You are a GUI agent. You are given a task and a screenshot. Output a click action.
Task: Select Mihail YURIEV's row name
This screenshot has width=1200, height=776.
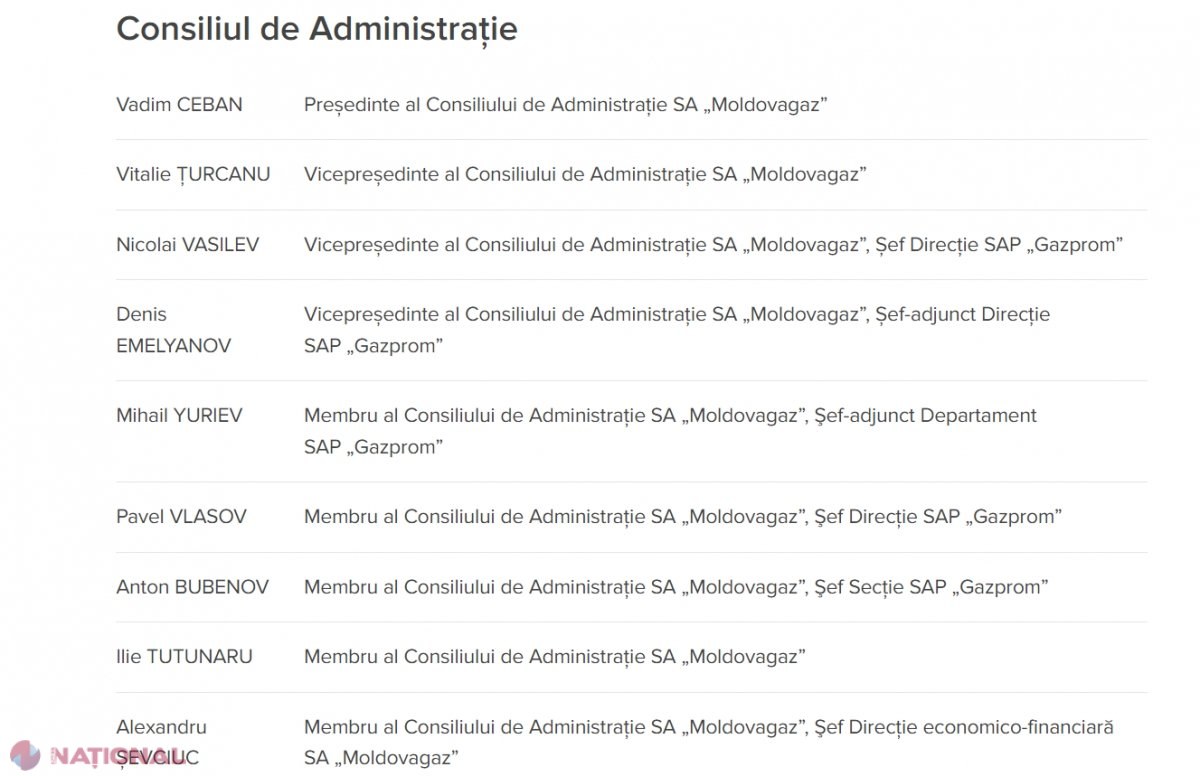coord(179,415)
